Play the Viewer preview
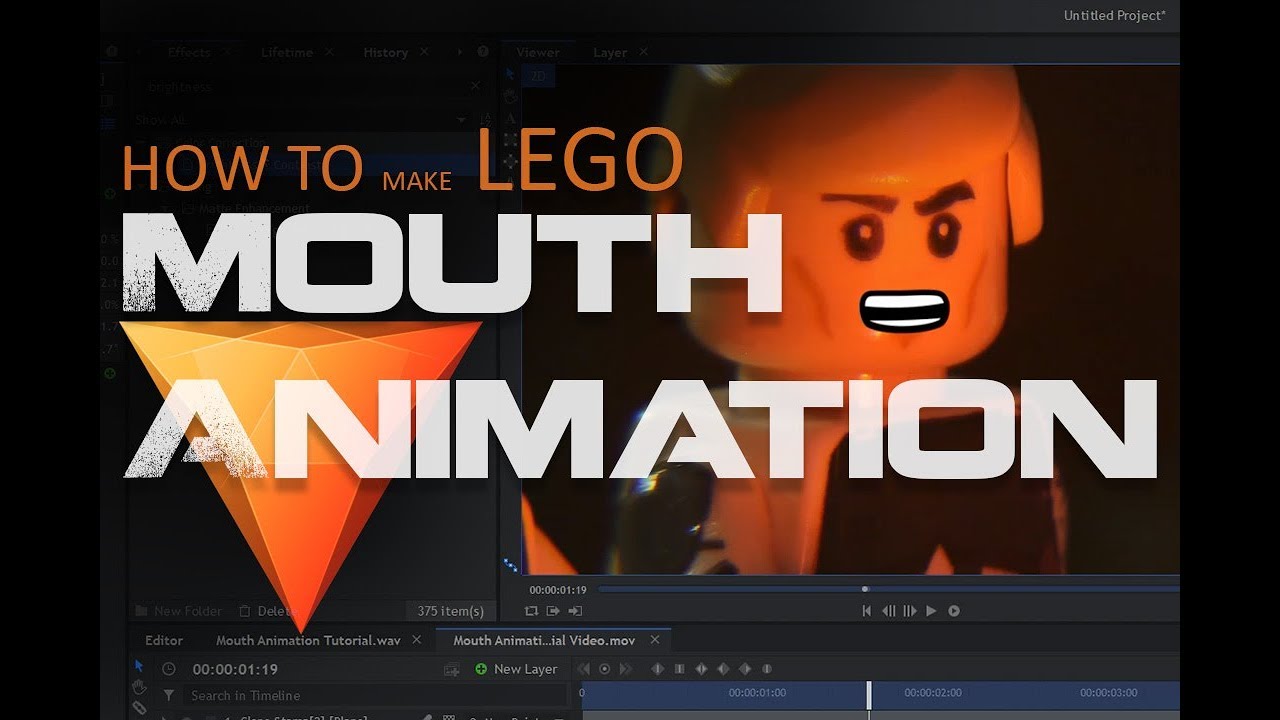1280x720 pixels. 931,610
